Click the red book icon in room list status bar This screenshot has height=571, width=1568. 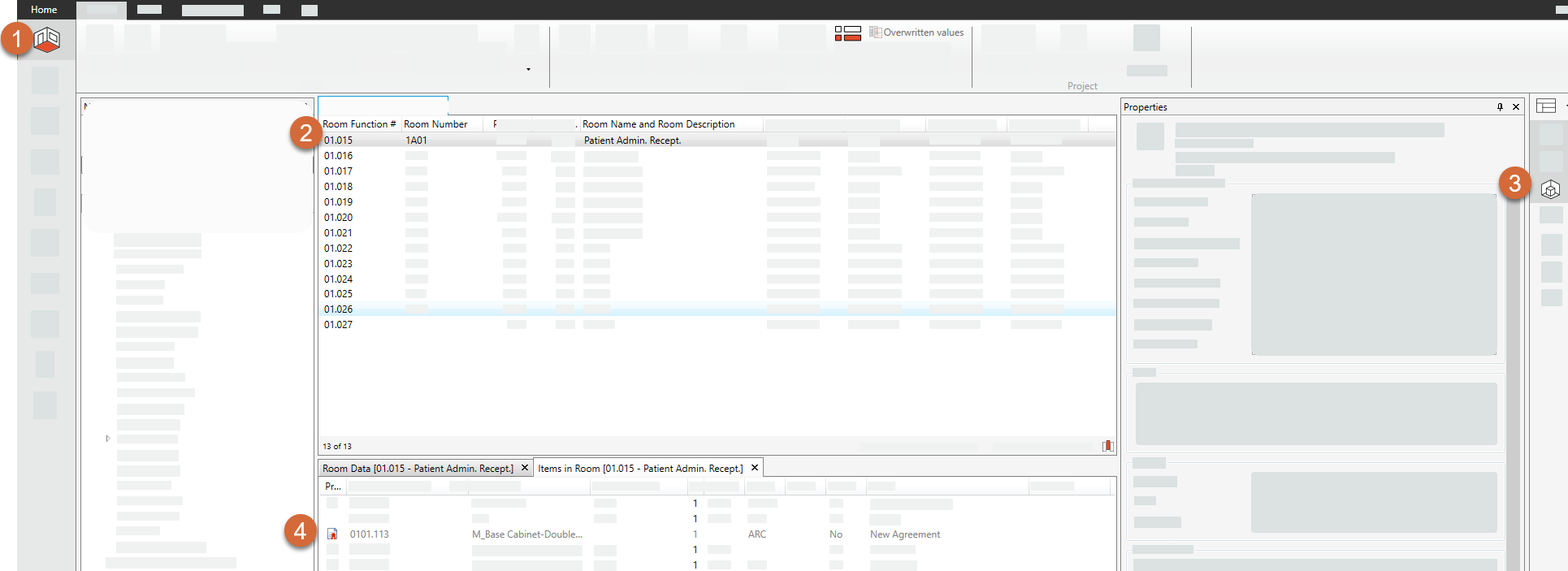1107,446
